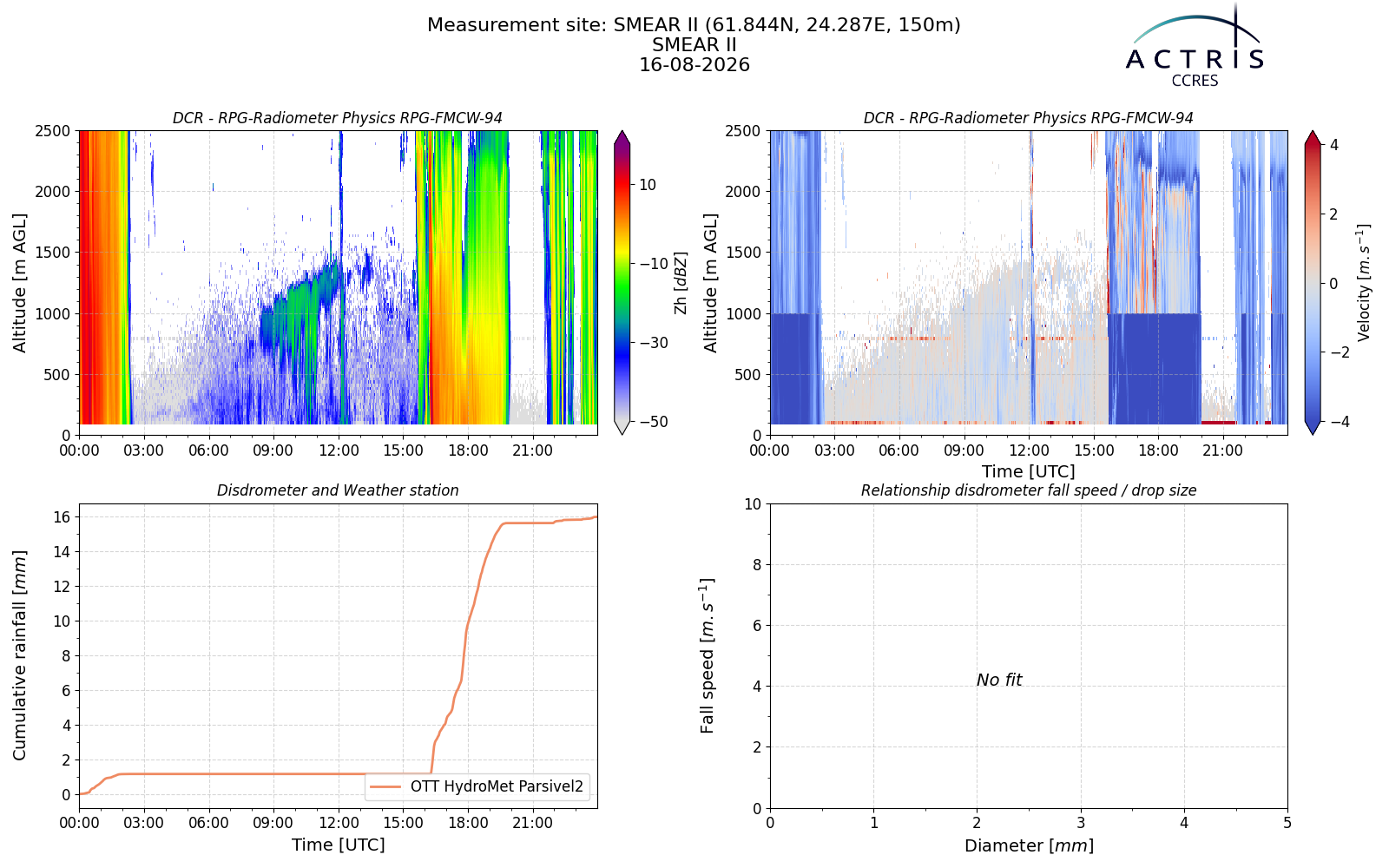Image resolution: width=1389 pixels, height=868 pixels.
Task: Click the date "16-08-2026"
Action: coord(694,65)
